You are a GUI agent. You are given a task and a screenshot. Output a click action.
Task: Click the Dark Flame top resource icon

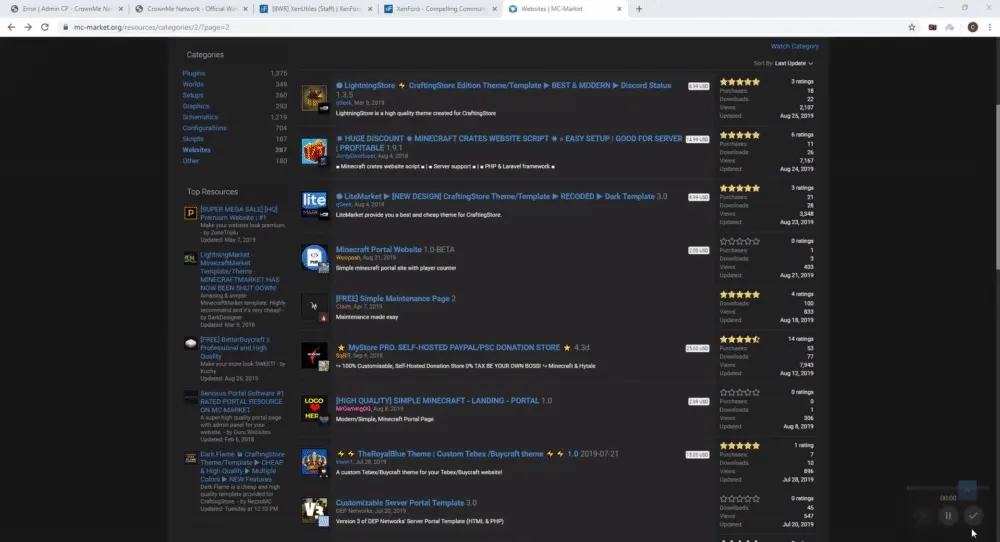[x=190, y=458]
